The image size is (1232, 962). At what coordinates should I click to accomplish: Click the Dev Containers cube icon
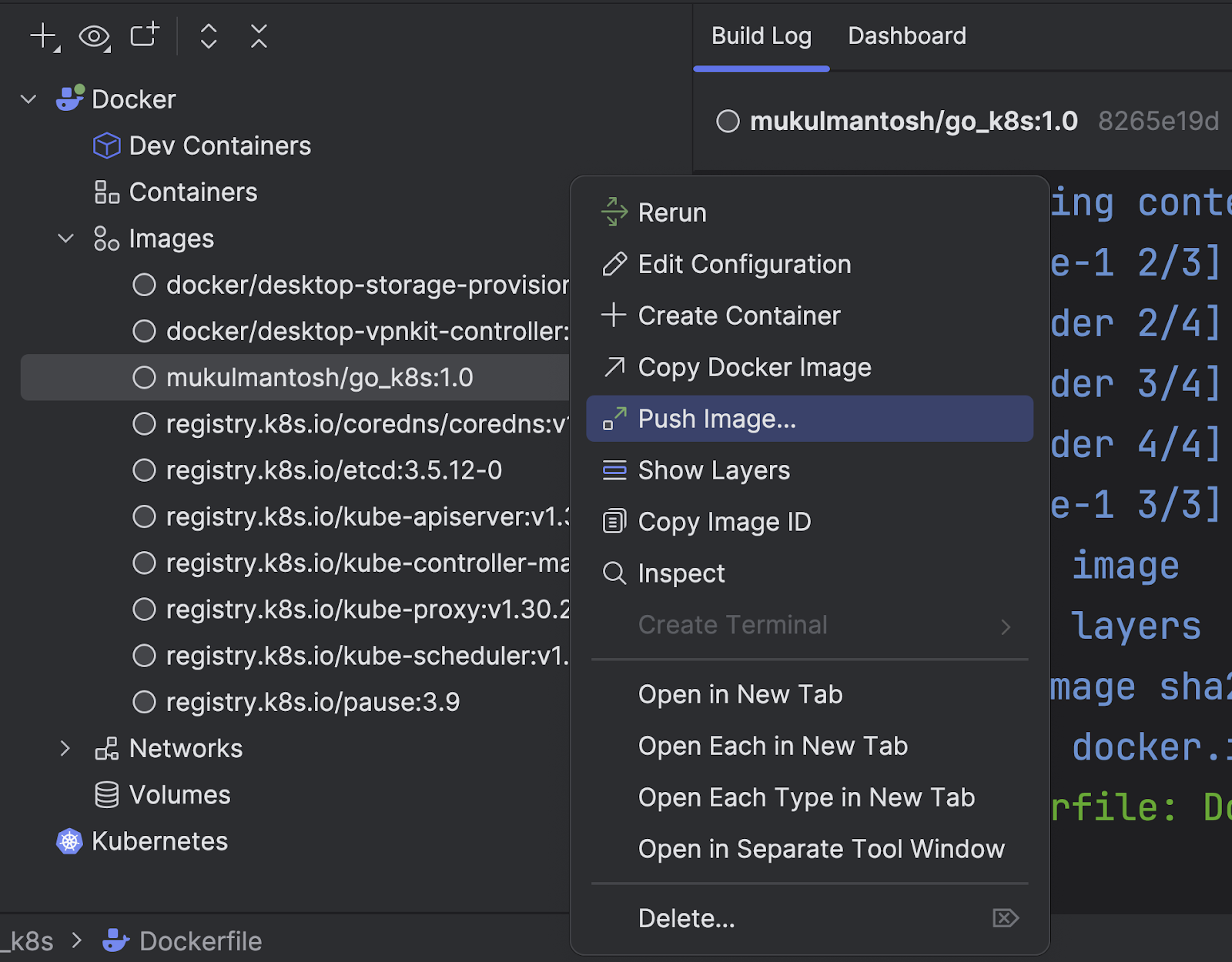click(107, 145)
